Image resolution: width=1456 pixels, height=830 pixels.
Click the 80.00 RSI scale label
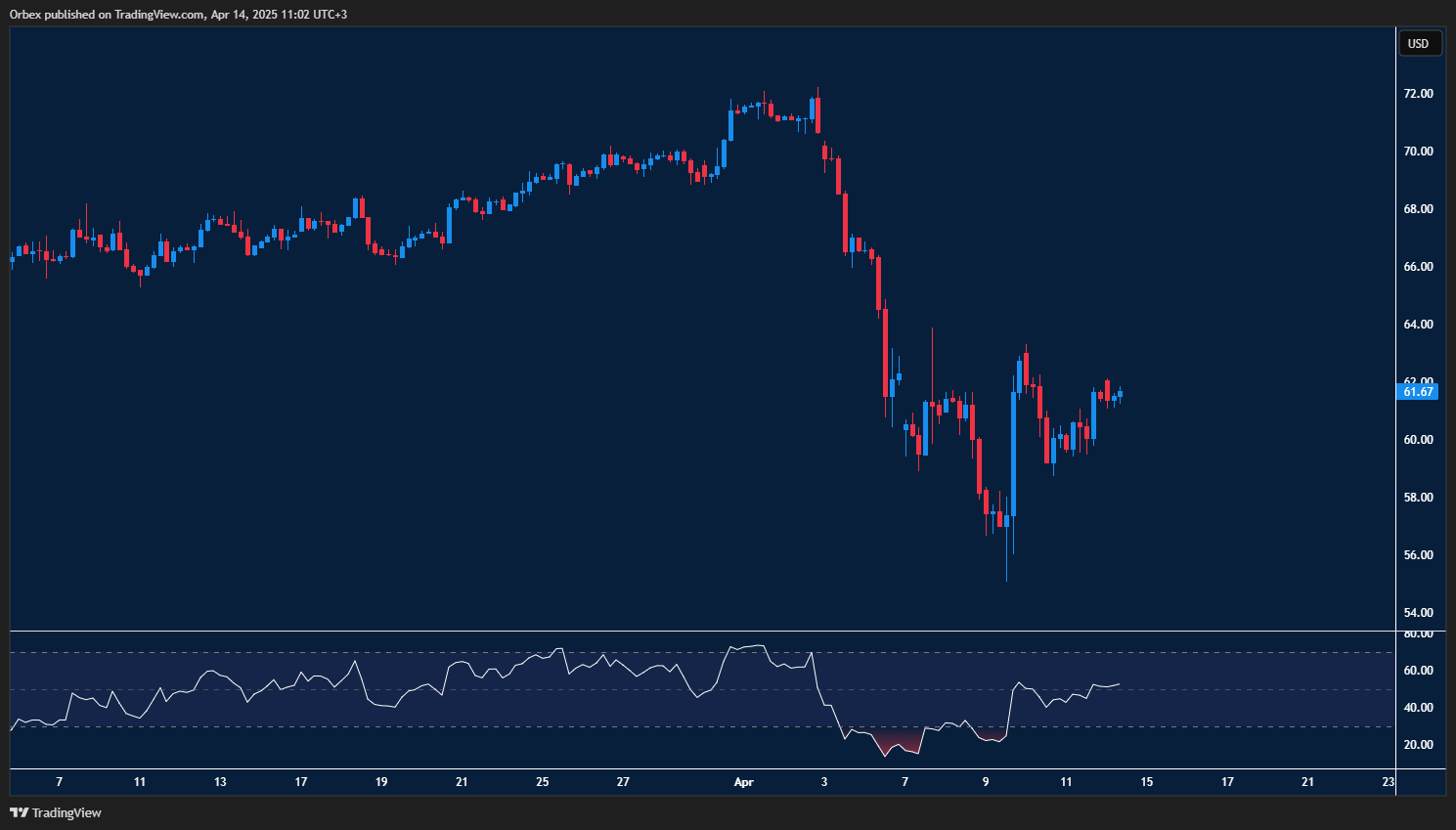[x=1418, y=634]
